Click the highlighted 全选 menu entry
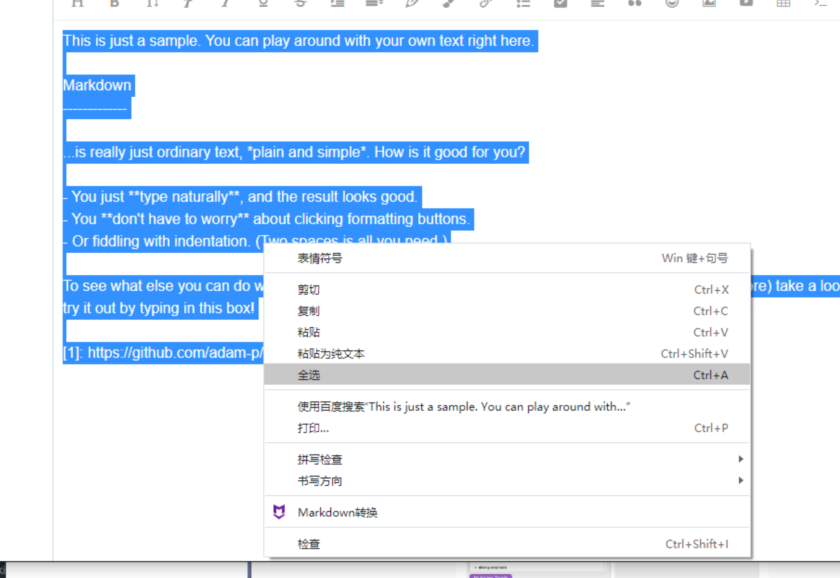This screenshot has height=578, width=840. [309, 375]
